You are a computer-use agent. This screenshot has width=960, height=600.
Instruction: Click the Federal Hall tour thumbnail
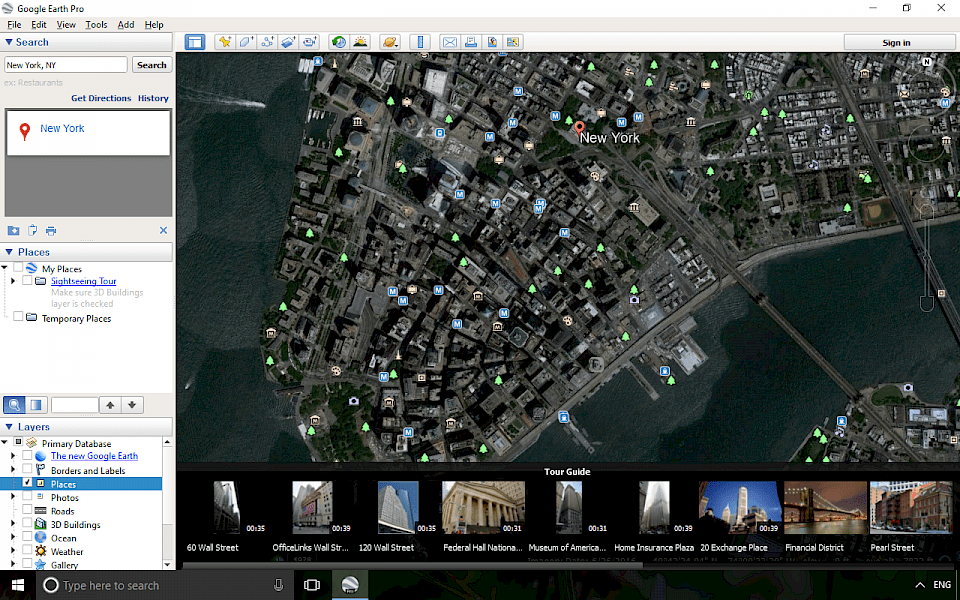[x=484, y=507]
